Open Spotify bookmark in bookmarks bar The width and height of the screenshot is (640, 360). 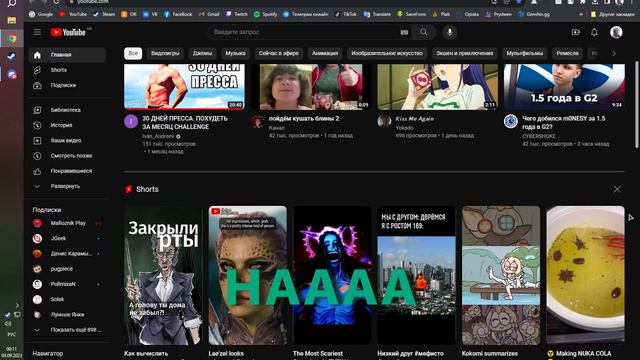pos(265,14)
